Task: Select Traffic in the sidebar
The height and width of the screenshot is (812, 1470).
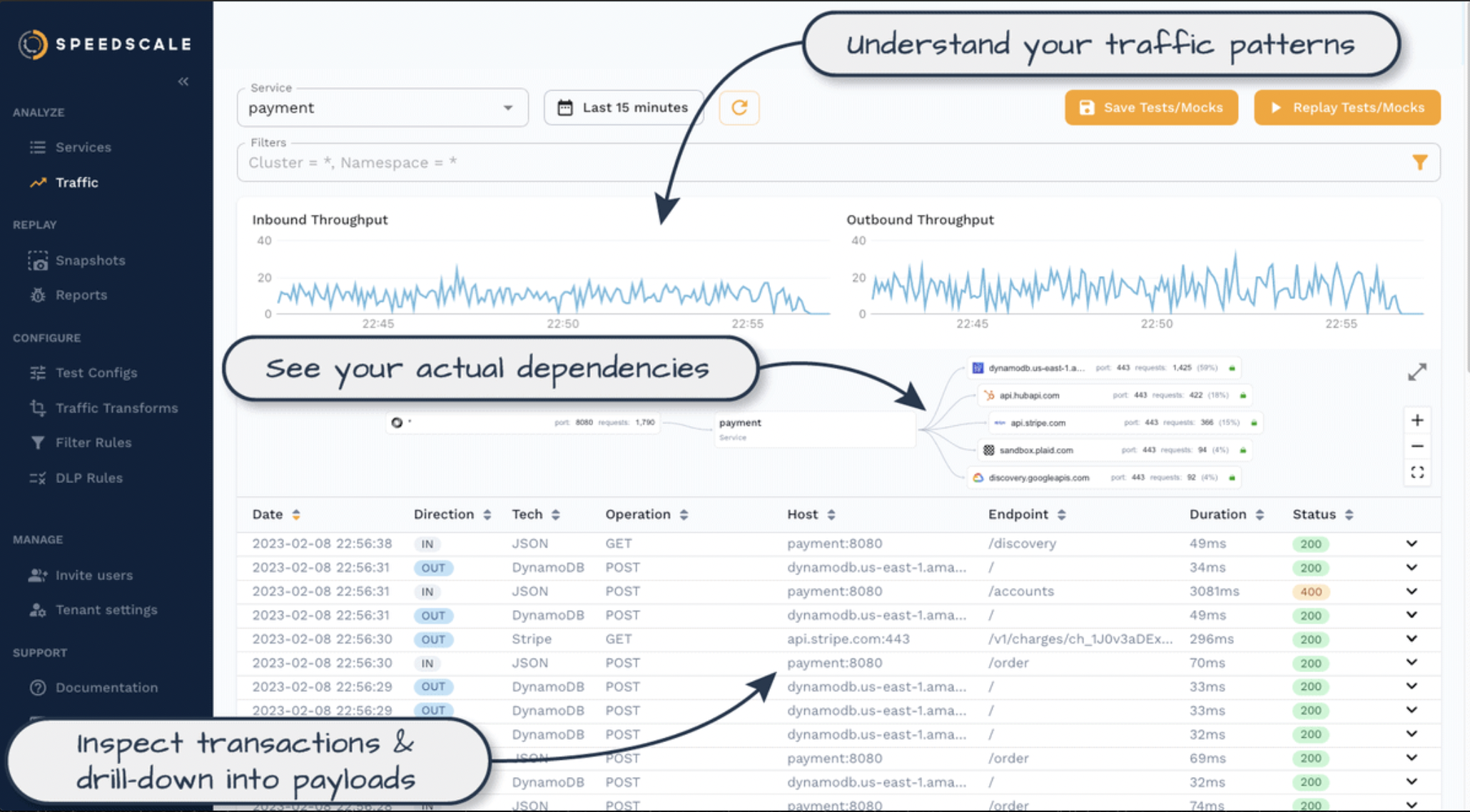Action: coord(77,183)
